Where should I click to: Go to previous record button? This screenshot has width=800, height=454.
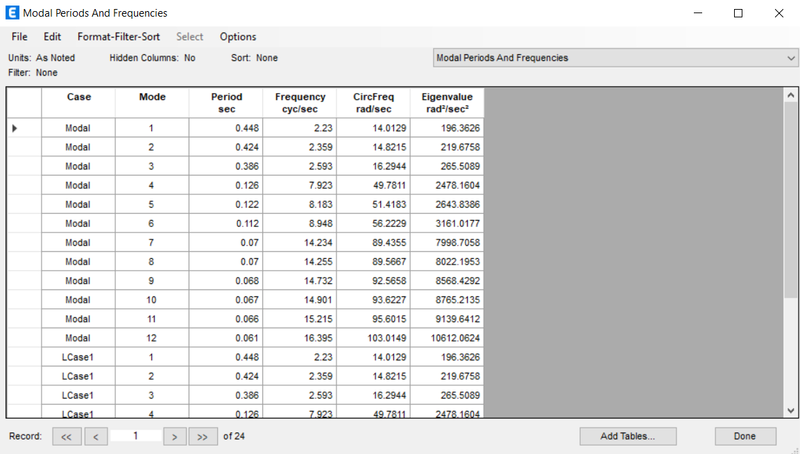(x=96, y=437)
